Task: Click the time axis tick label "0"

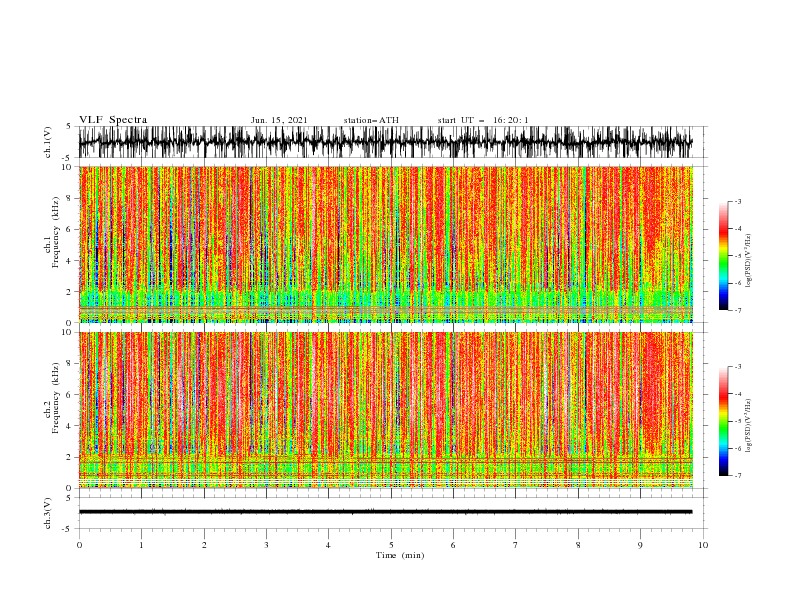Action: click(79, 545)
